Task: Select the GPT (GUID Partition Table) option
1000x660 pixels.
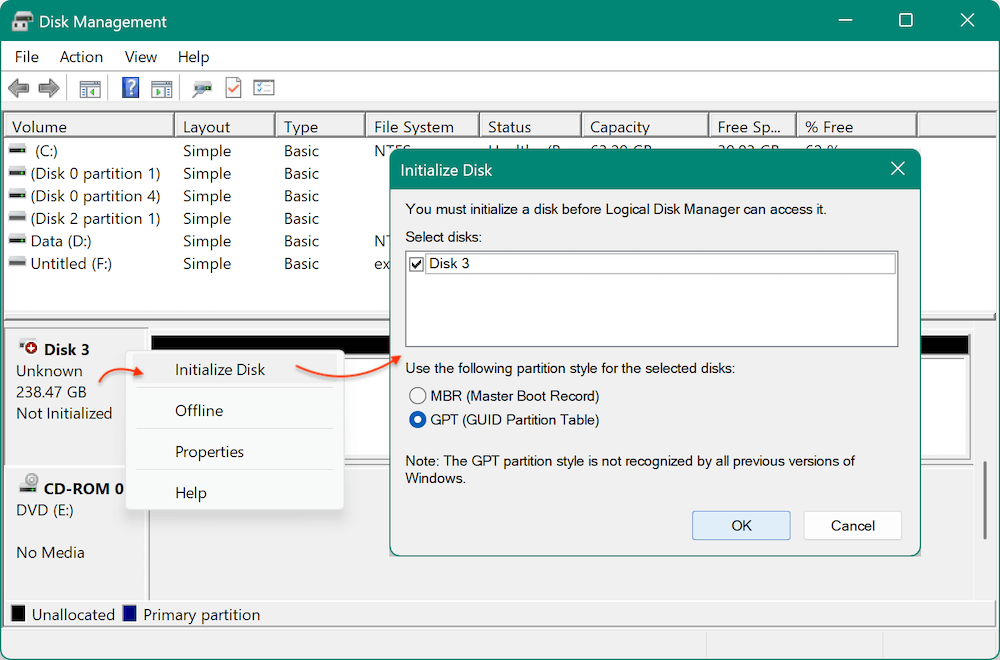Action: (x=418, y=419)
